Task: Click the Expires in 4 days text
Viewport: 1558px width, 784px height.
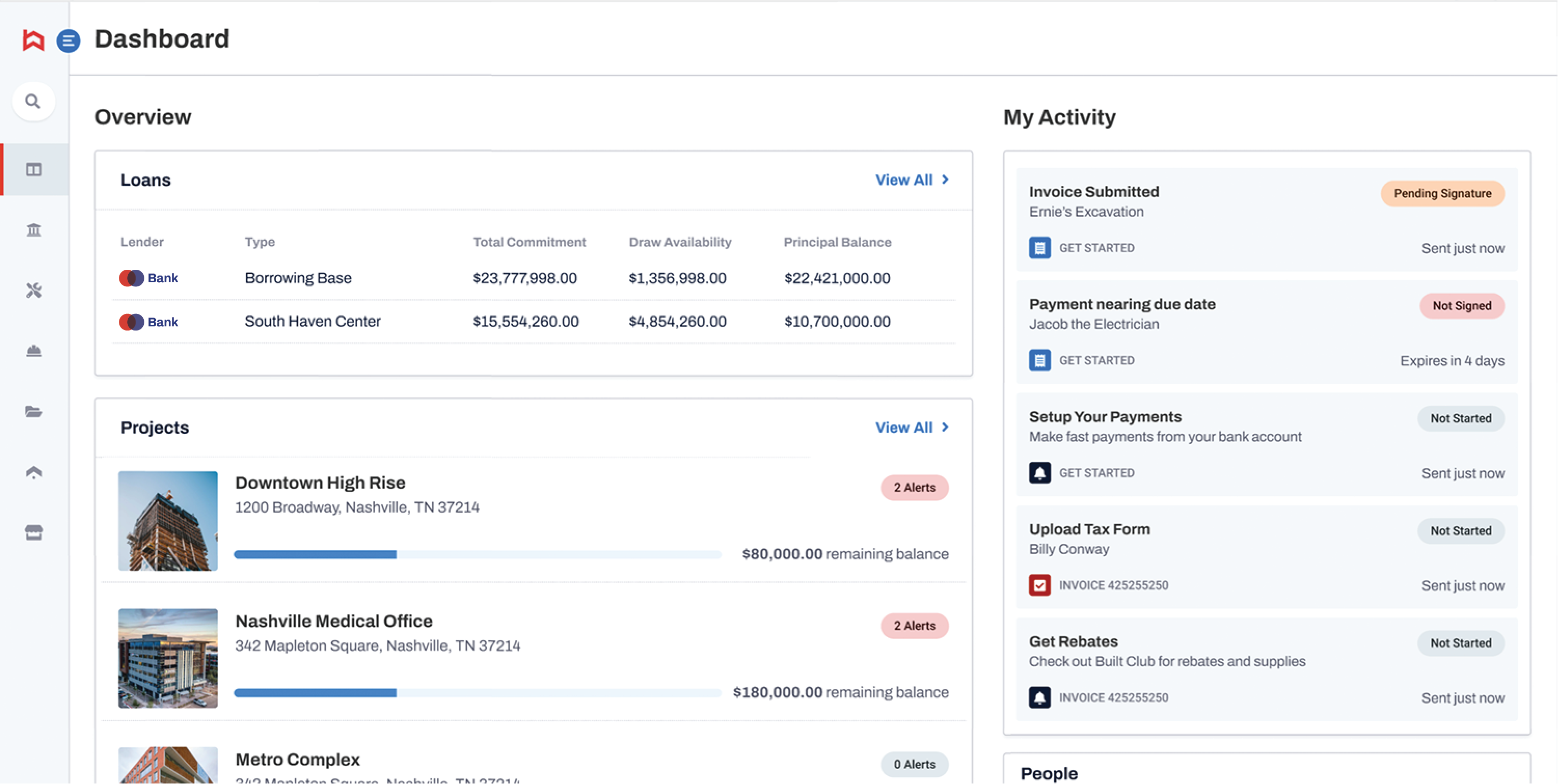Action: click(x=1452, y=361)
